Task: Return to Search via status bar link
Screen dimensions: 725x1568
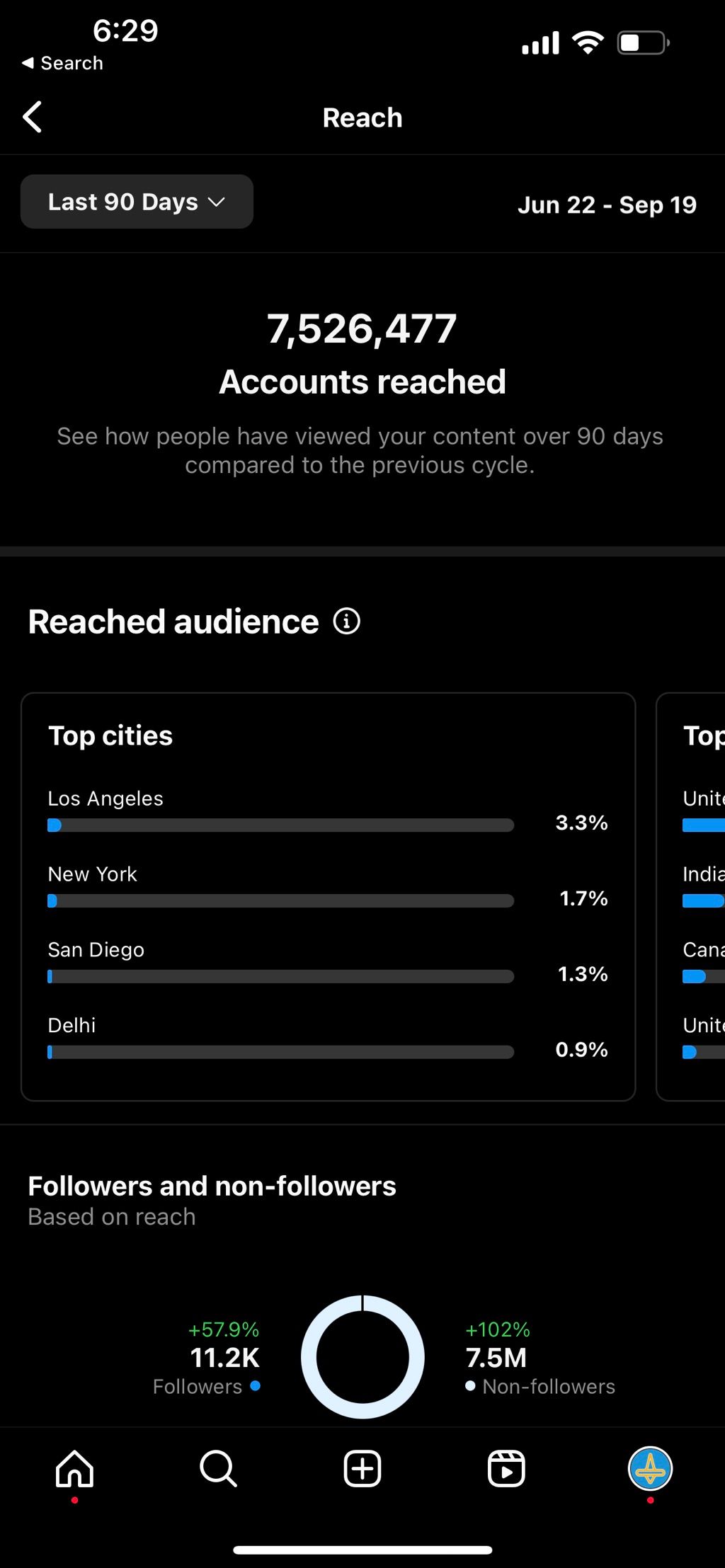Action: pyautogui.click(x=62, y=63)
